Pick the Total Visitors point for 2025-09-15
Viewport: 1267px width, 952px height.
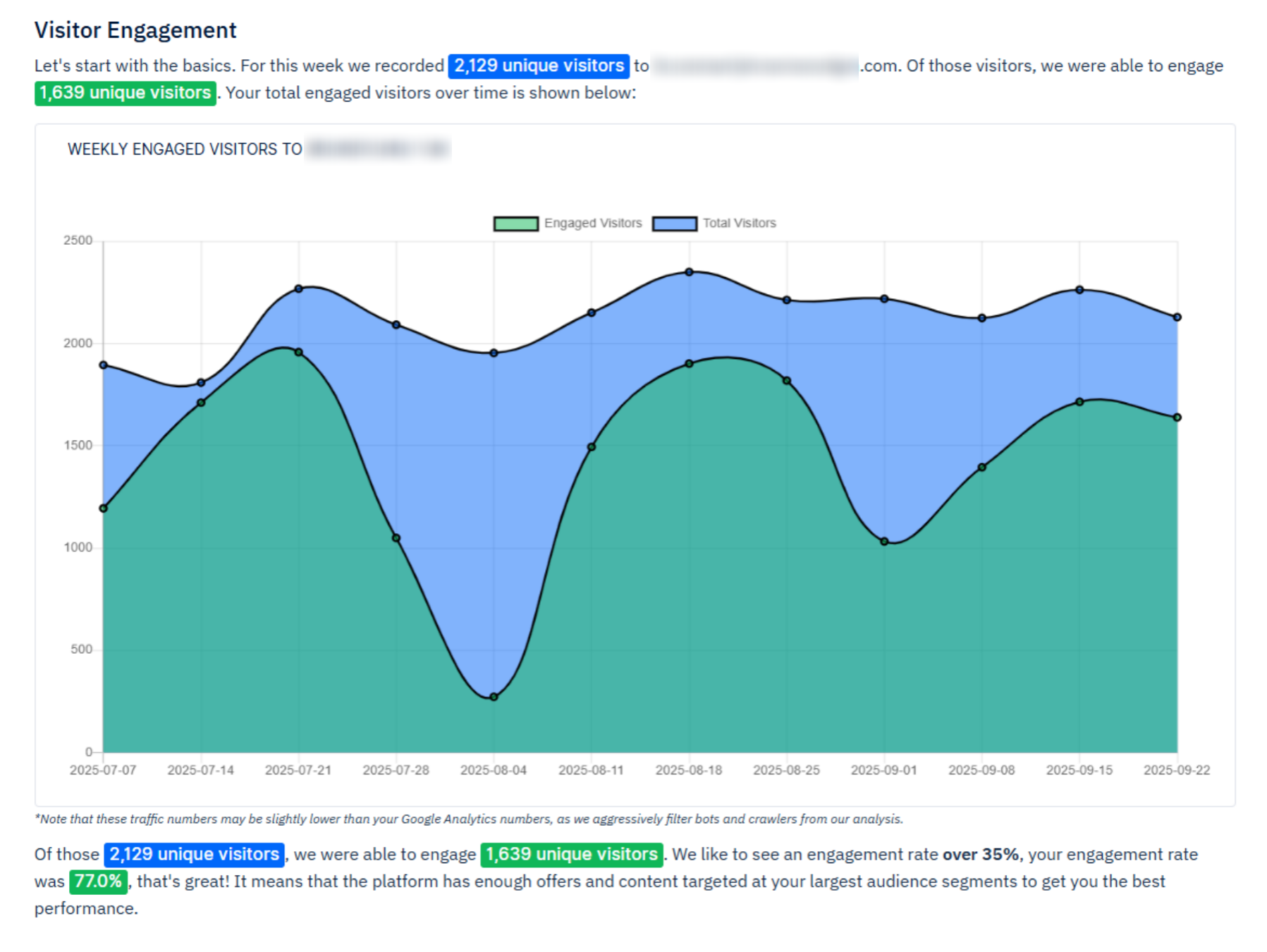point(1079,290)
